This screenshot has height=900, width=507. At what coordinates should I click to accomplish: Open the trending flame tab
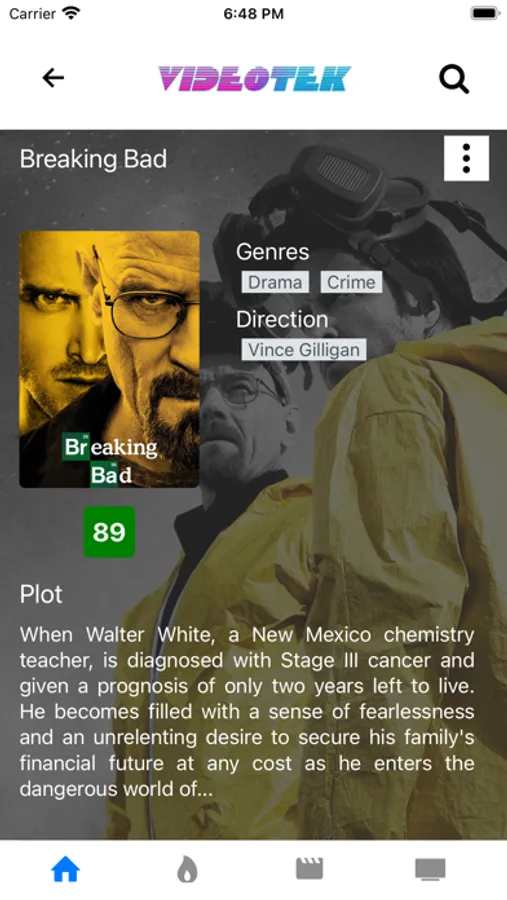pos(187,870)
